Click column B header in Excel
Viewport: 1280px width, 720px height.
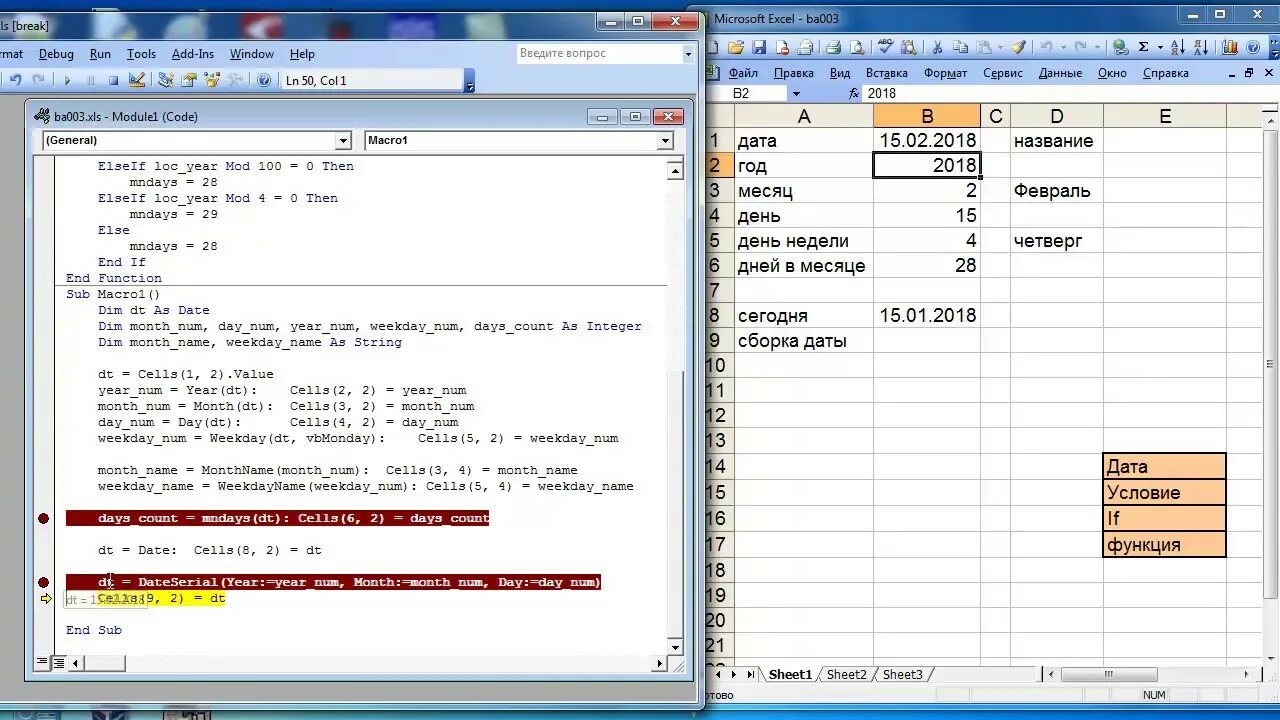click(x=927, y=116)
